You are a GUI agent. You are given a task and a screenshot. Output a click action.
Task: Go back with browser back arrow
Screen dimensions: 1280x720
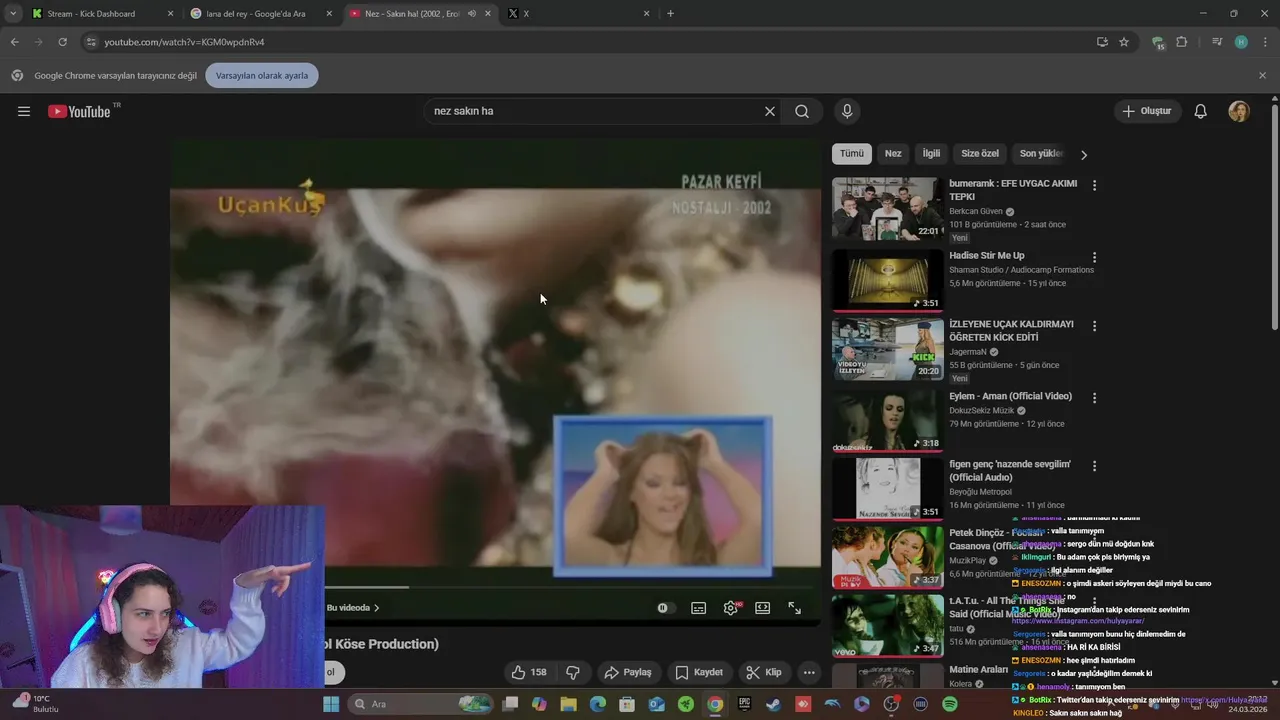14,42
